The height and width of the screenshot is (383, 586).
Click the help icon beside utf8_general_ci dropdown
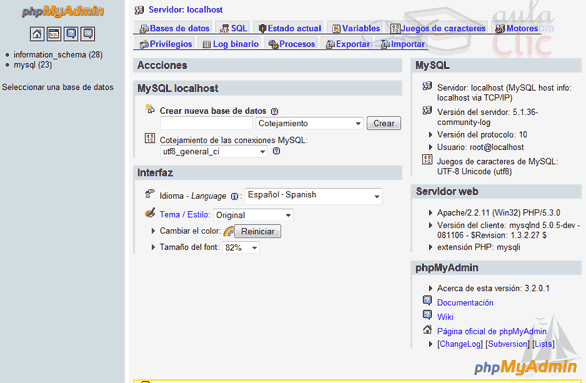click(x=276, y=151)
